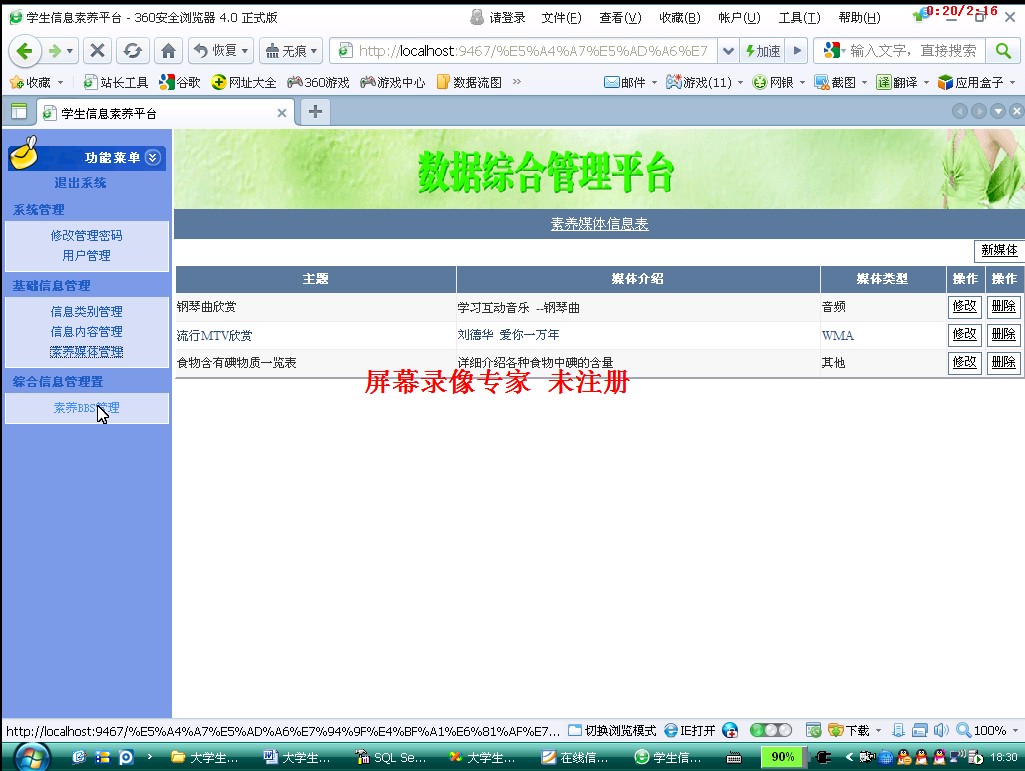Screen dimensions: 1025x771
Task: Toggle browser sound with the speaker icon
Action: [941, 730]
